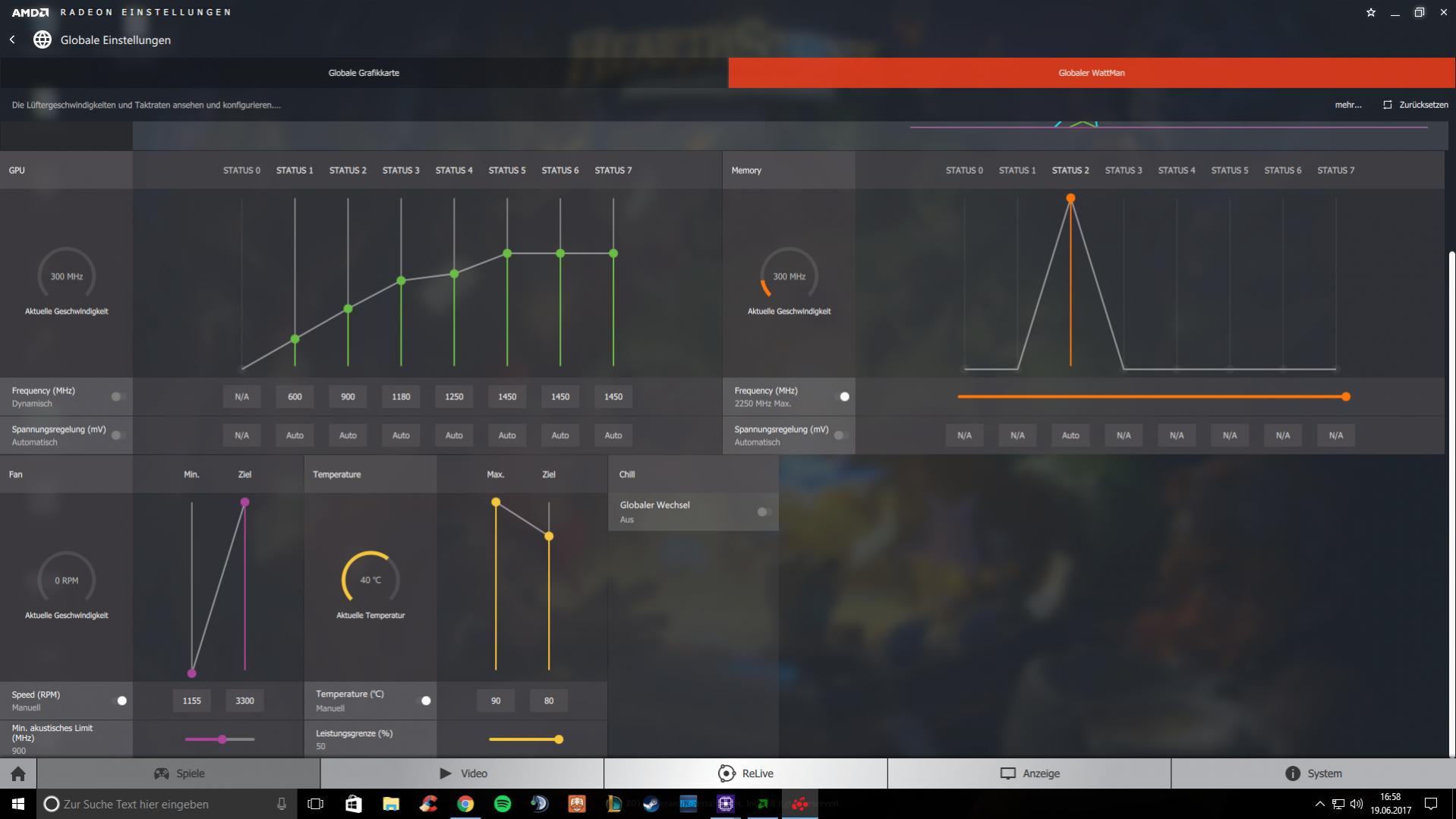
Task: Open the purple CPU chip taskbar icon
Action: [x=726, y=804]
